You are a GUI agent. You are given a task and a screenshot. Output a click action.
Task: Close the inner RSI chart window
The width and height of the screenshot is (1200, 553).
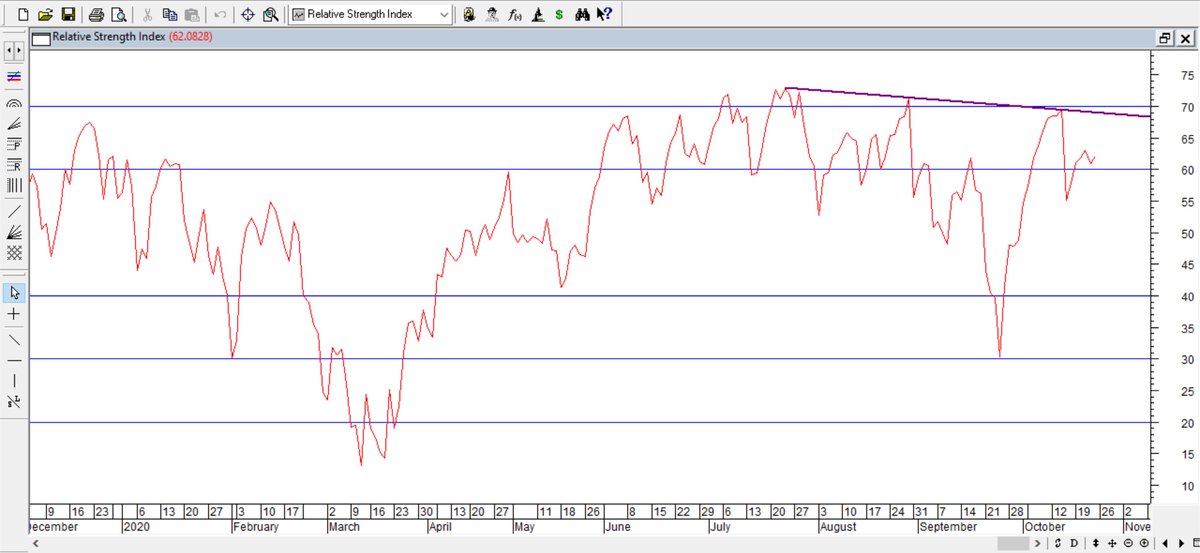[1184, 38]
